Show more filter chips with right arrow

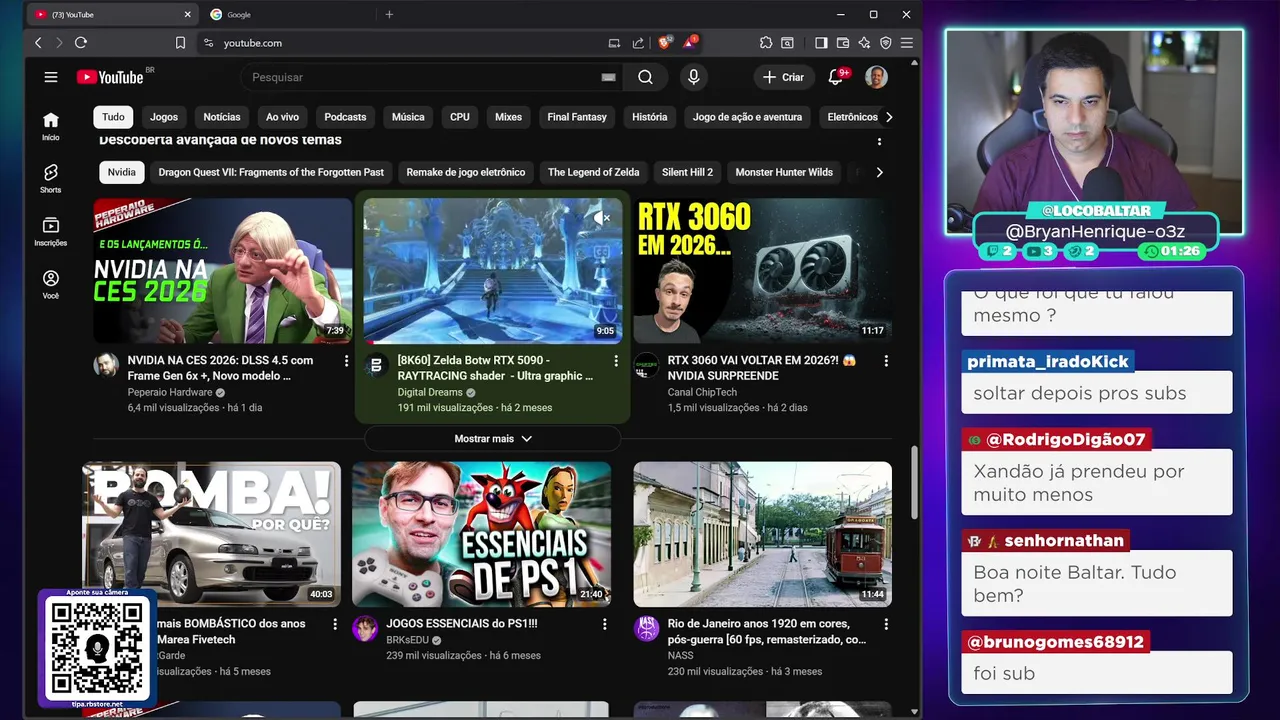coord(889,117)
